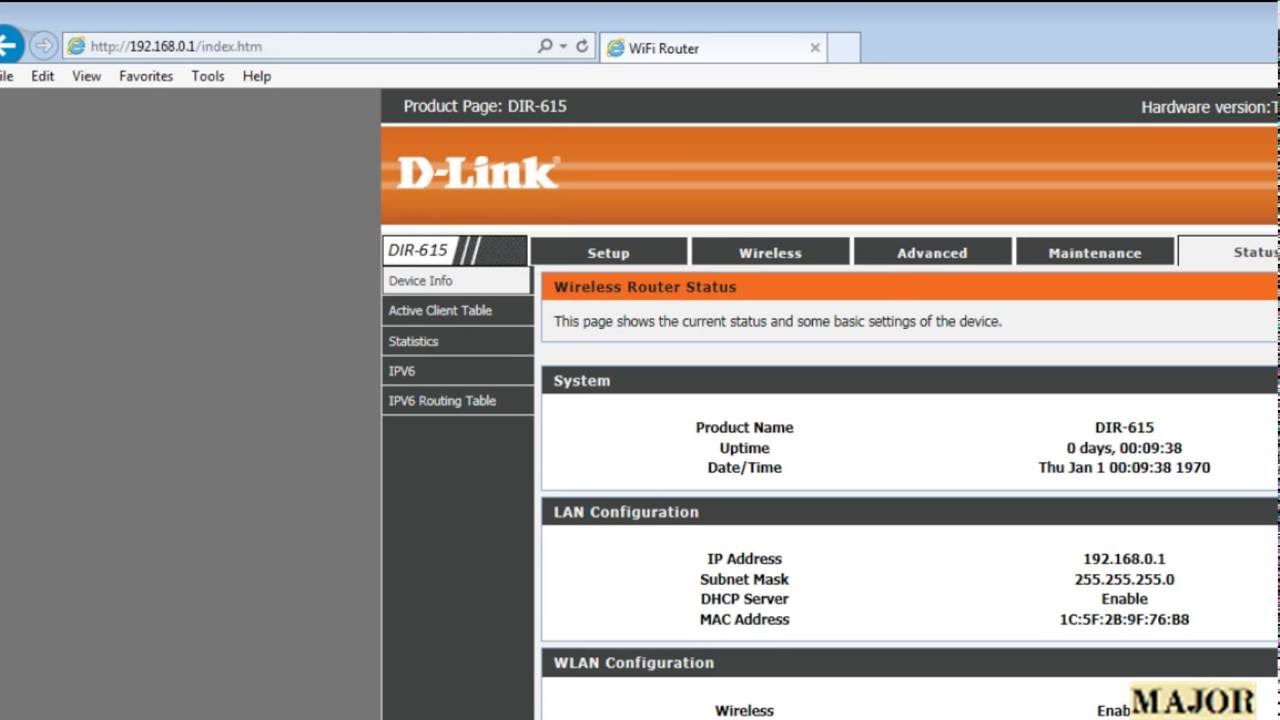Click the Product Name value DIR-615

point(1124,427)
